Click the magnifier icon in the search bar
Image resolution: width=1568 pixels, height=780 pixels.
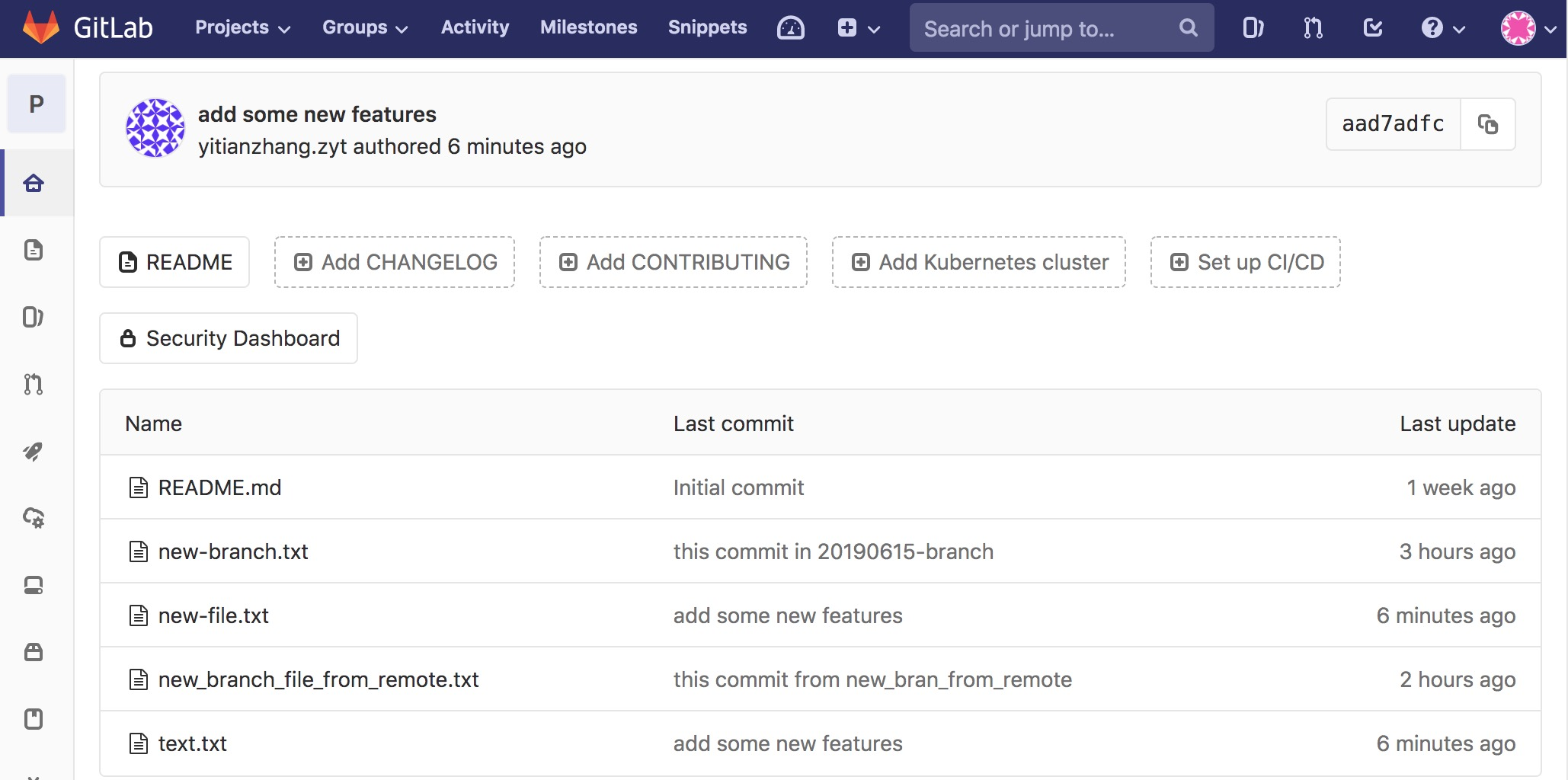click(x=1189, y=27)
